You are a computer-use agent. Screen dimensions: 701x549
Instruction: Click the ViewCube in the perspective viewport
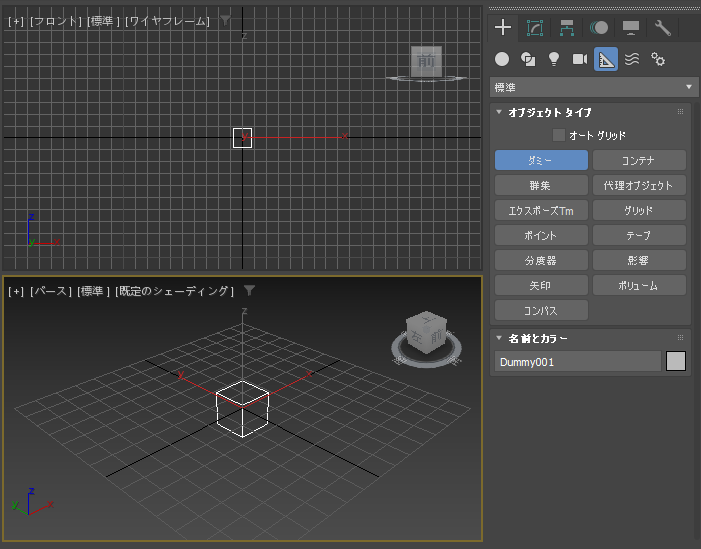(427, 333)
